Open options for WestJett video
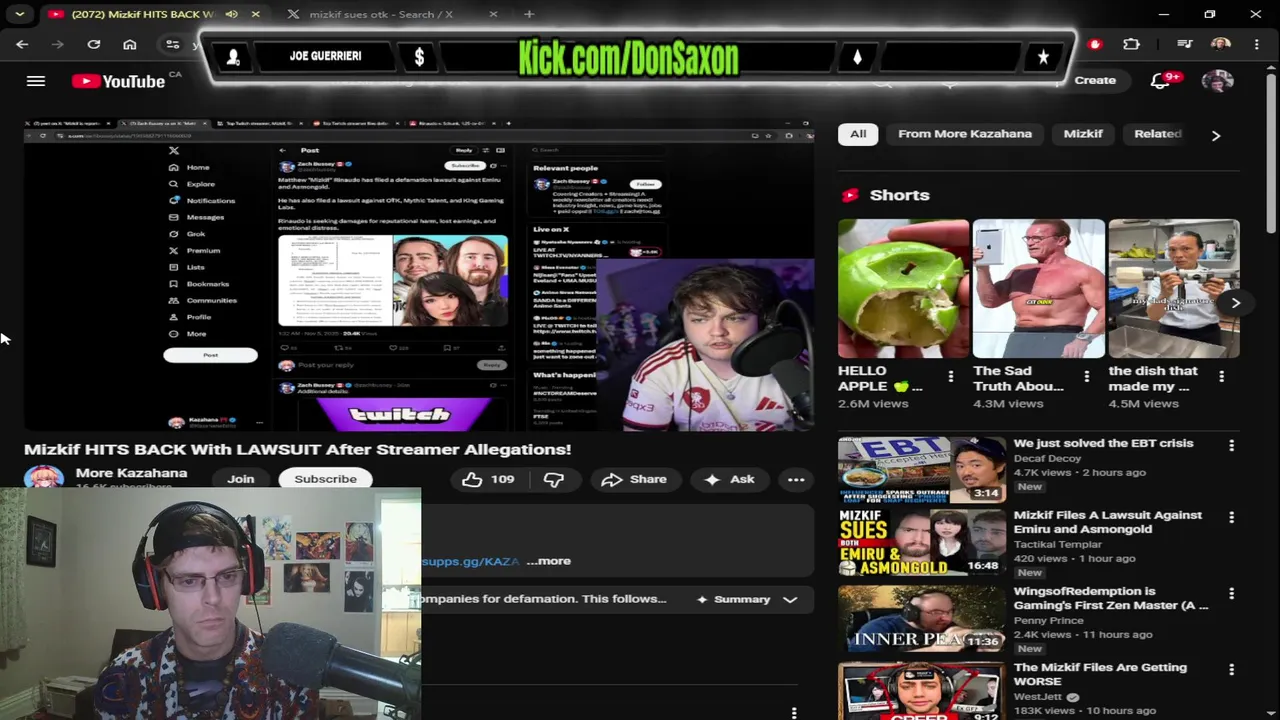 [1231, 669]
